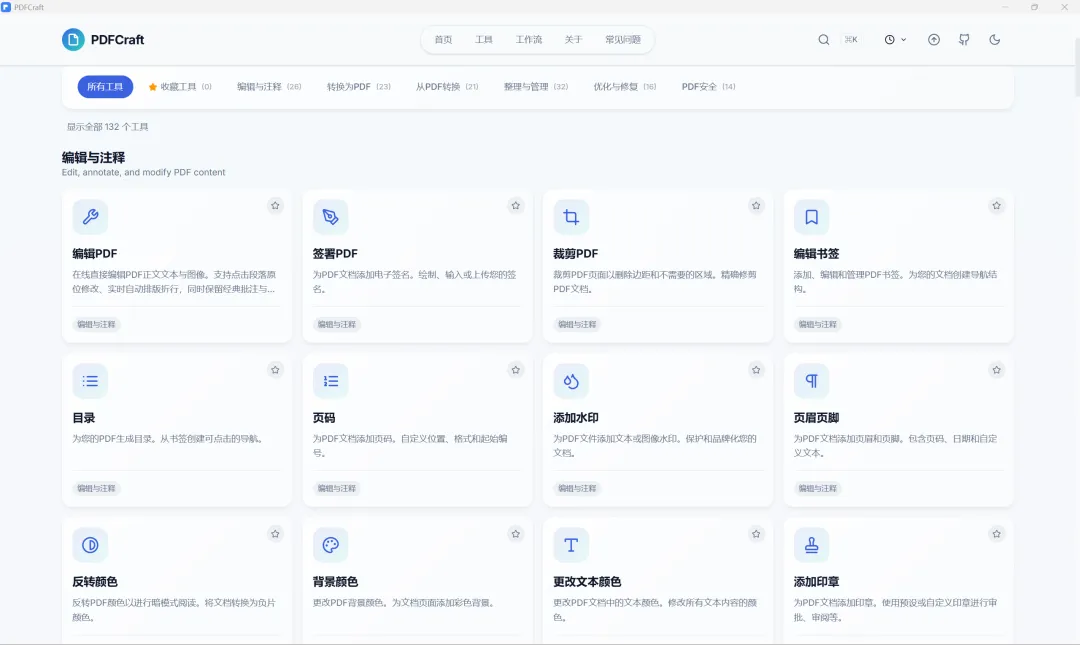
Task: Favorite the 编辑PDF tool with star
Action: (x=276, y=205)
